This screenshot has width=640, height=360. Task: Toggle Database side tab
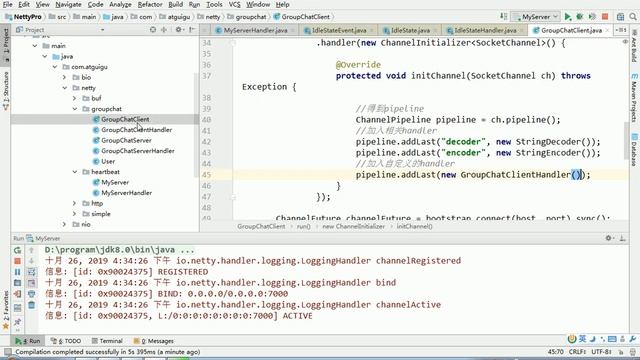(x=634, y=149)
